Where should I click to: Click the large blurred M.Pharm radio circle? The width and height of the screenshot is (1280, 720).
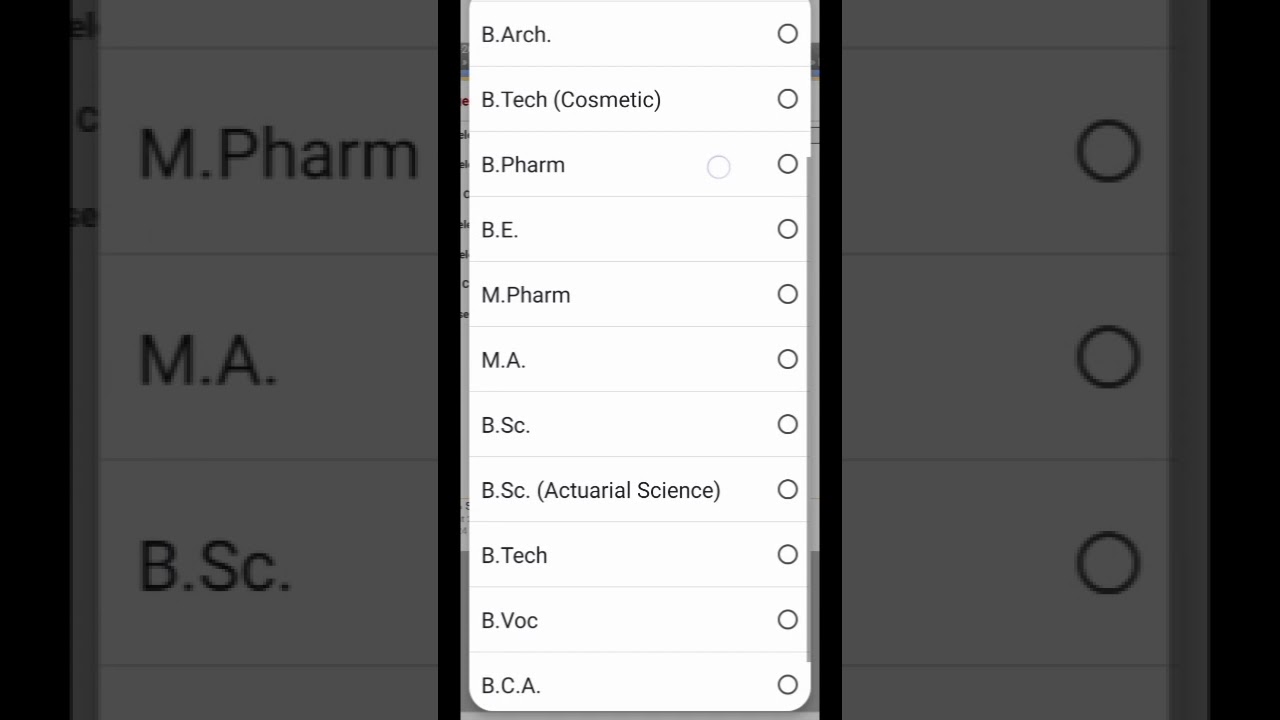pyautogui.click(x=1108, y=151)
